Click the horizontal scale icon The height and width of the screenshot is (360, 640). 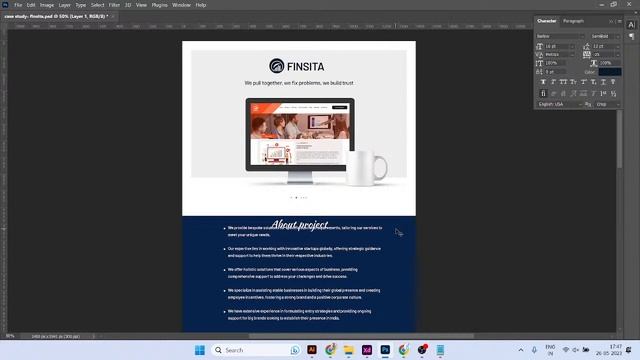coord(594,63)
